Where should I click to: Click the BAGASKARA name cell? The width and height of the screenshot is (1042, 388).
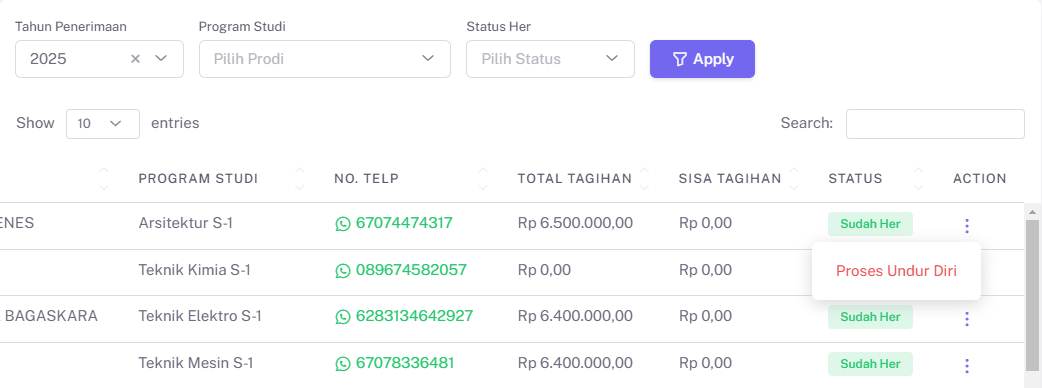tap(49, 316)
